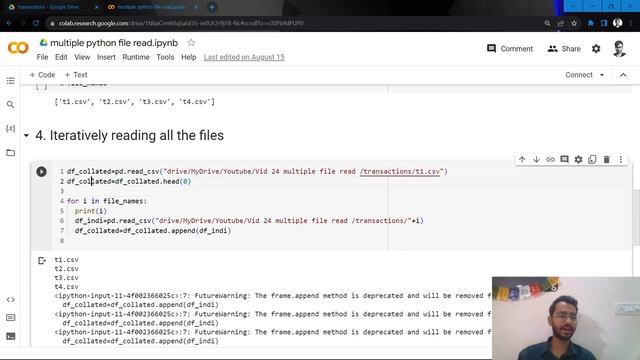This screenshot has width=640, height=360.
Task: Click the notebook vertical scrollbar
Action: pos(636,218)
